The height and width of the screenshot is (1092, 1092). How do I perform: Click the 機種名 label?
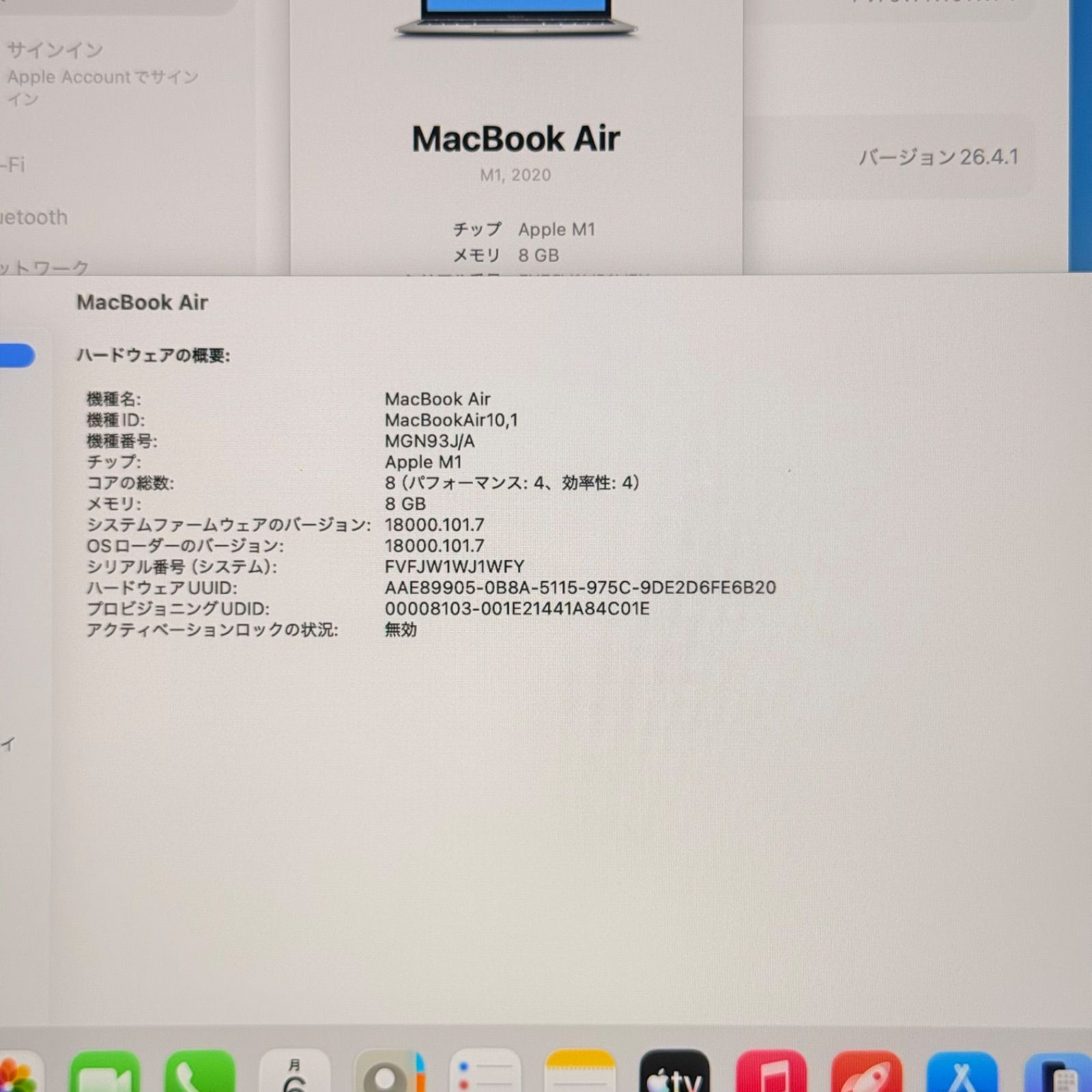(113, 399)
